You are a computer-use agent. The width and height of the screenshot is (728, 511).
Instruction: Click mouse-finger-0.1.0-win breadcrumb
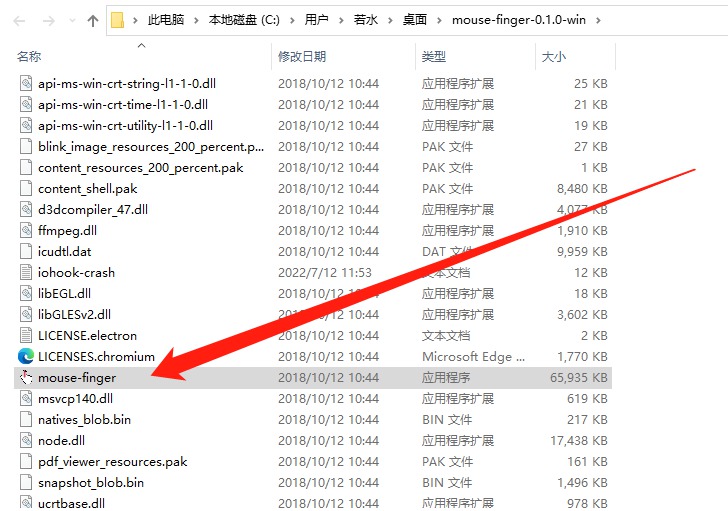pyautogui.click(x=519, y=20)
